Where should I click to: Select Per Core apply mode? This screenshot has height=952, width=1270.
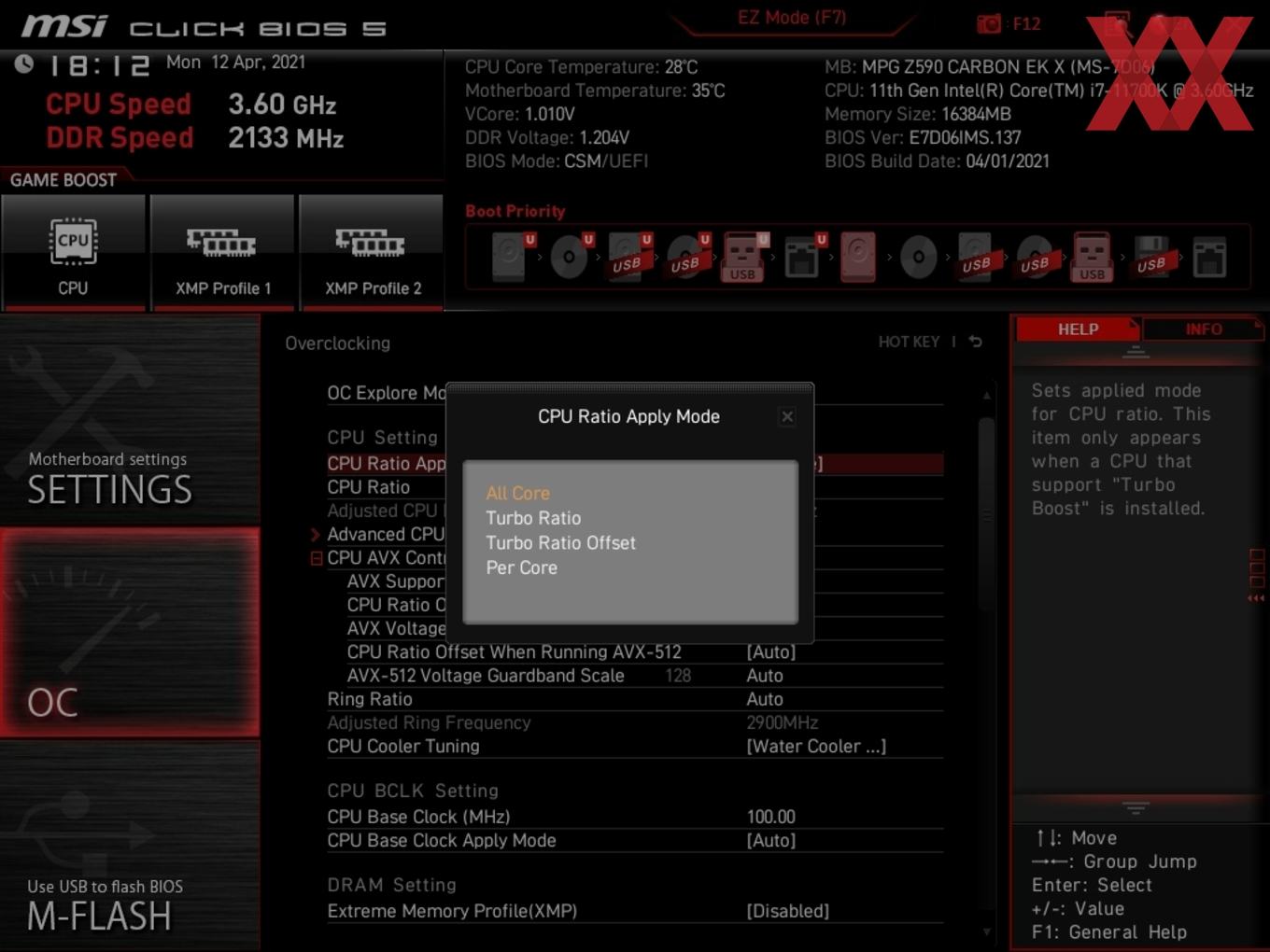521,567
